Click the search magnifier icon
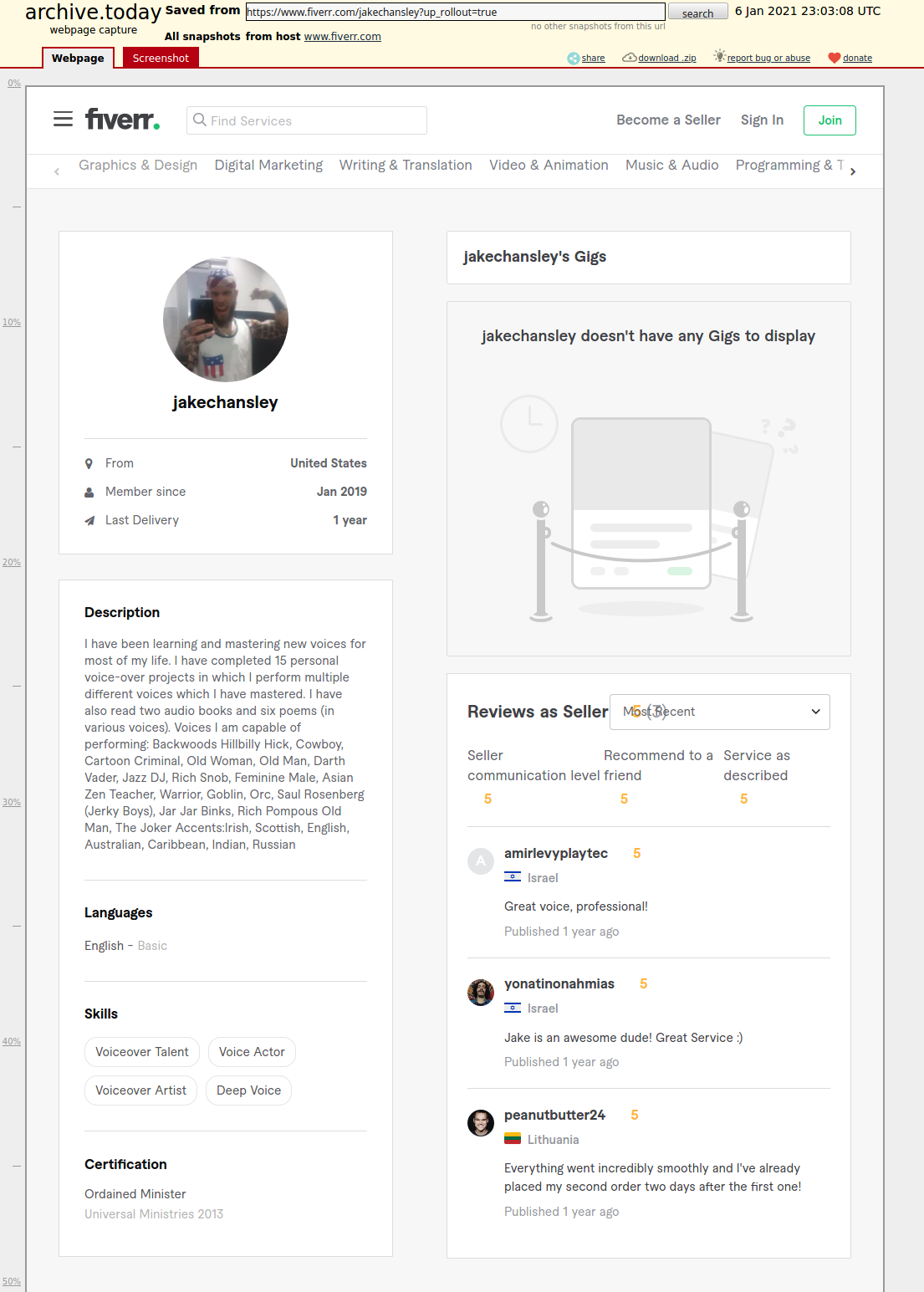924x1292 pixels. [200, 120]
